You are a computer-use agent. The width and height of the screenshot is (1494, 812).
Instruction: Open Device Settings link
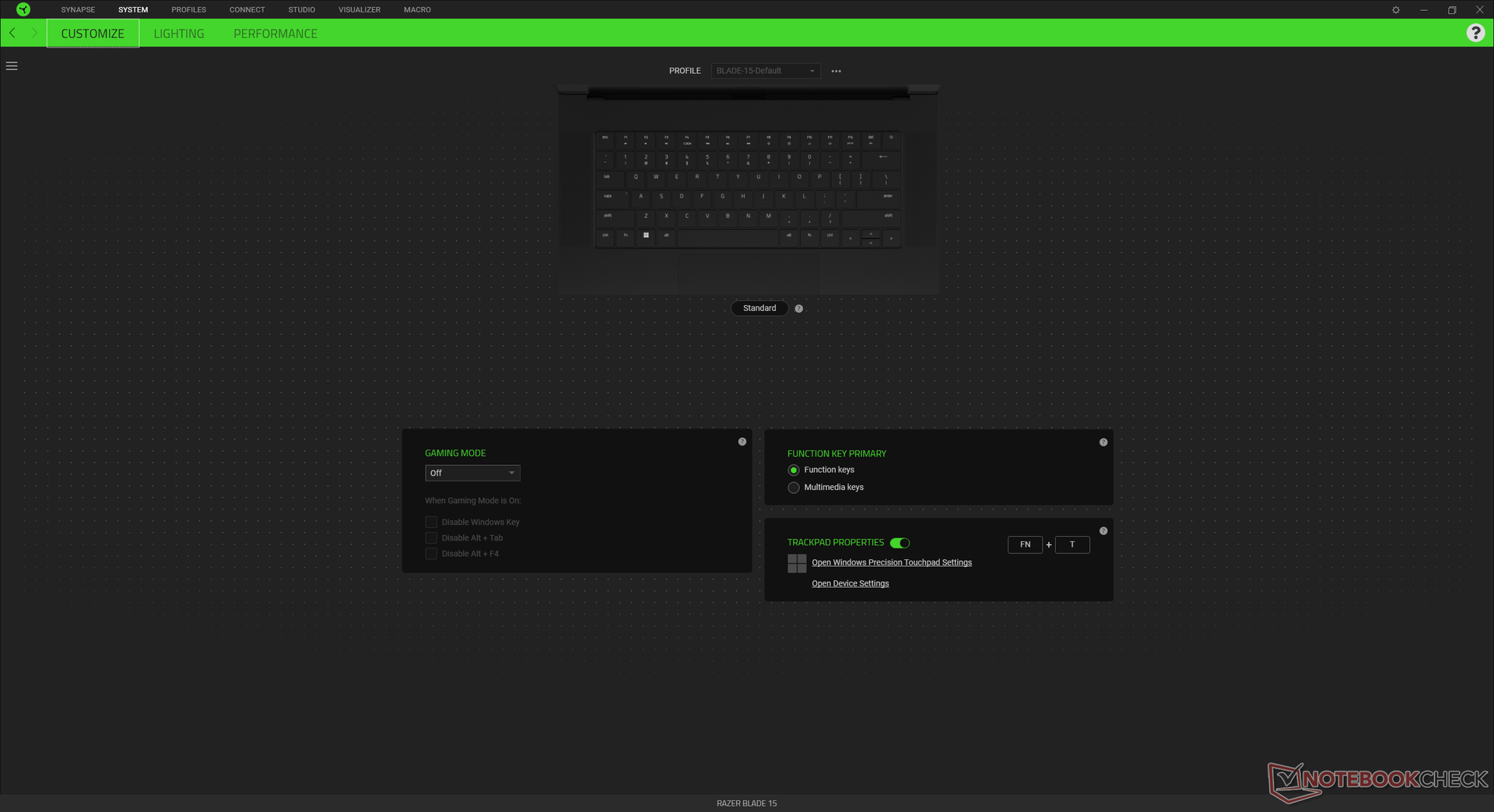point(850,583)
